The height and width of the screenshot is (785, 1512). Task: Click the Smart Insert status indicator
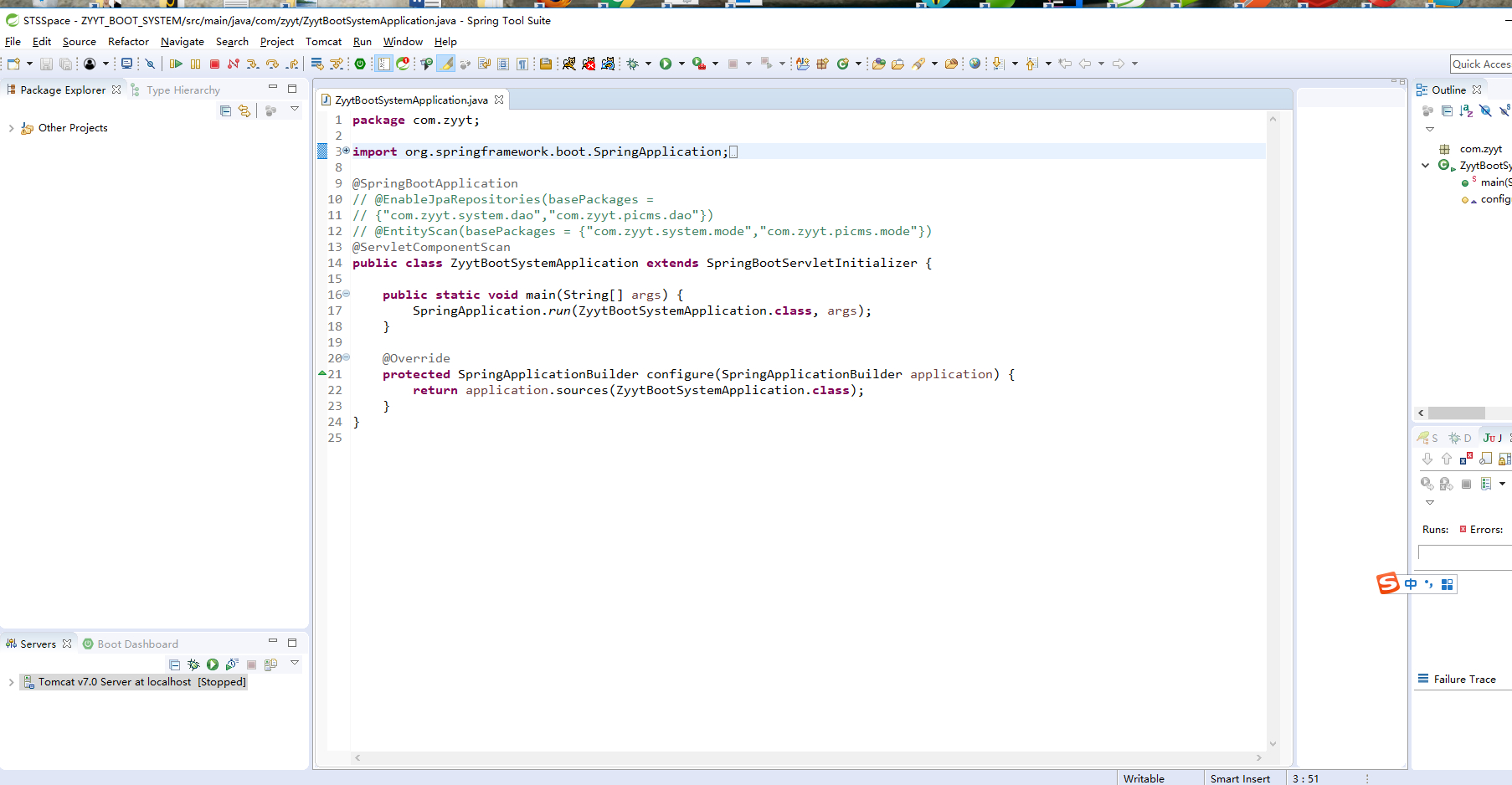(1240, 778)
